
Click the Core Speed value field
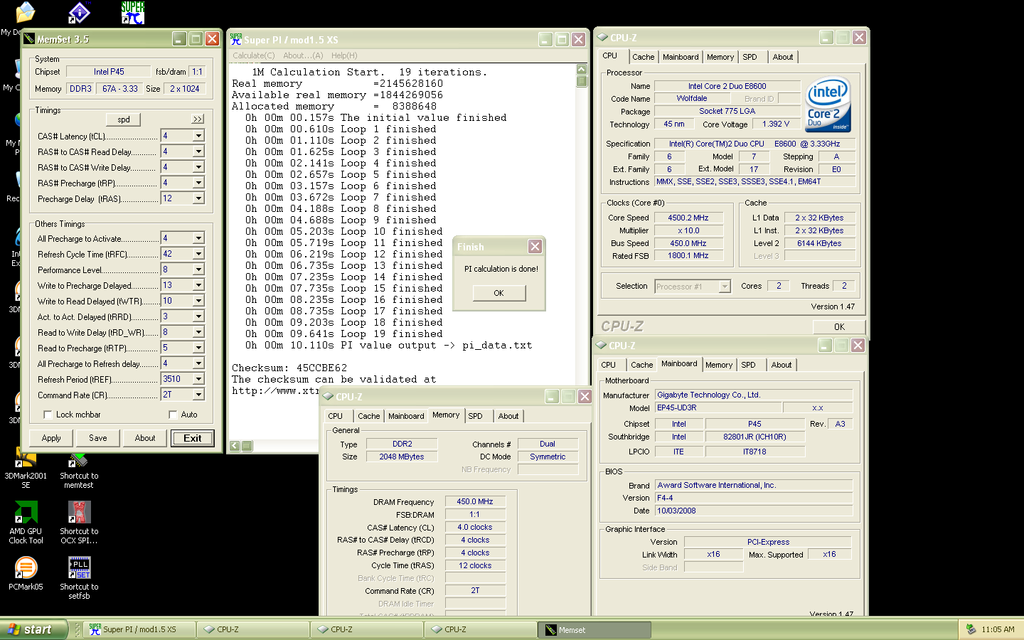pos(688,218)
